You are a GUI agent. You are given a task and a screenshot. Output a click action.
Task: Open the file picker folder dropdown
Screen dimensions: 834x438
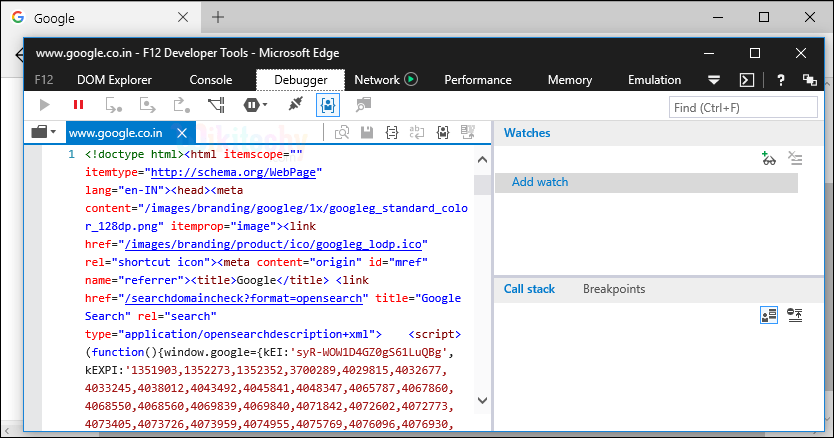[x=44, y=132]
